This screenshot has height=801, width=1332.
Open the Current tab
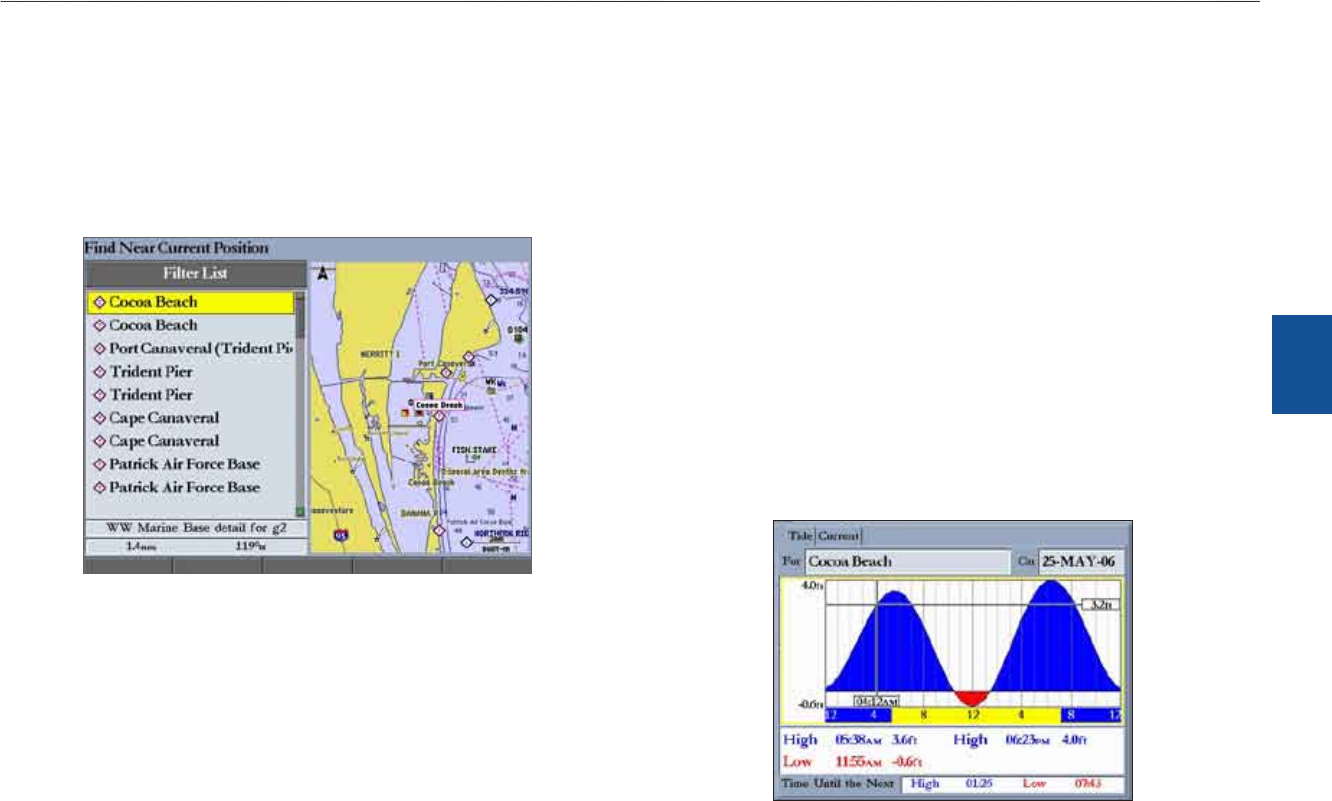839,535
